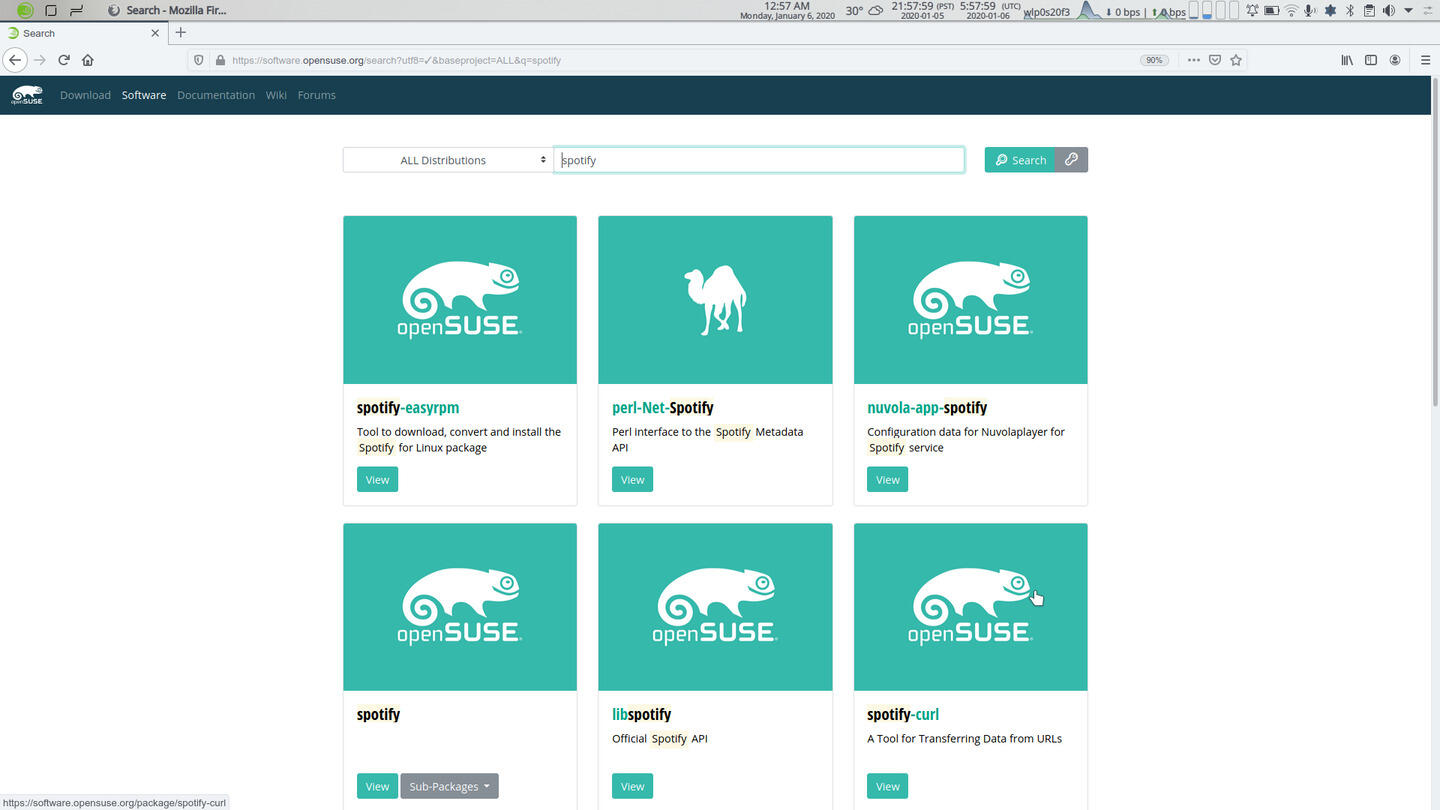Open the perl-Net-Spotify title link

[x=663, y=408]
